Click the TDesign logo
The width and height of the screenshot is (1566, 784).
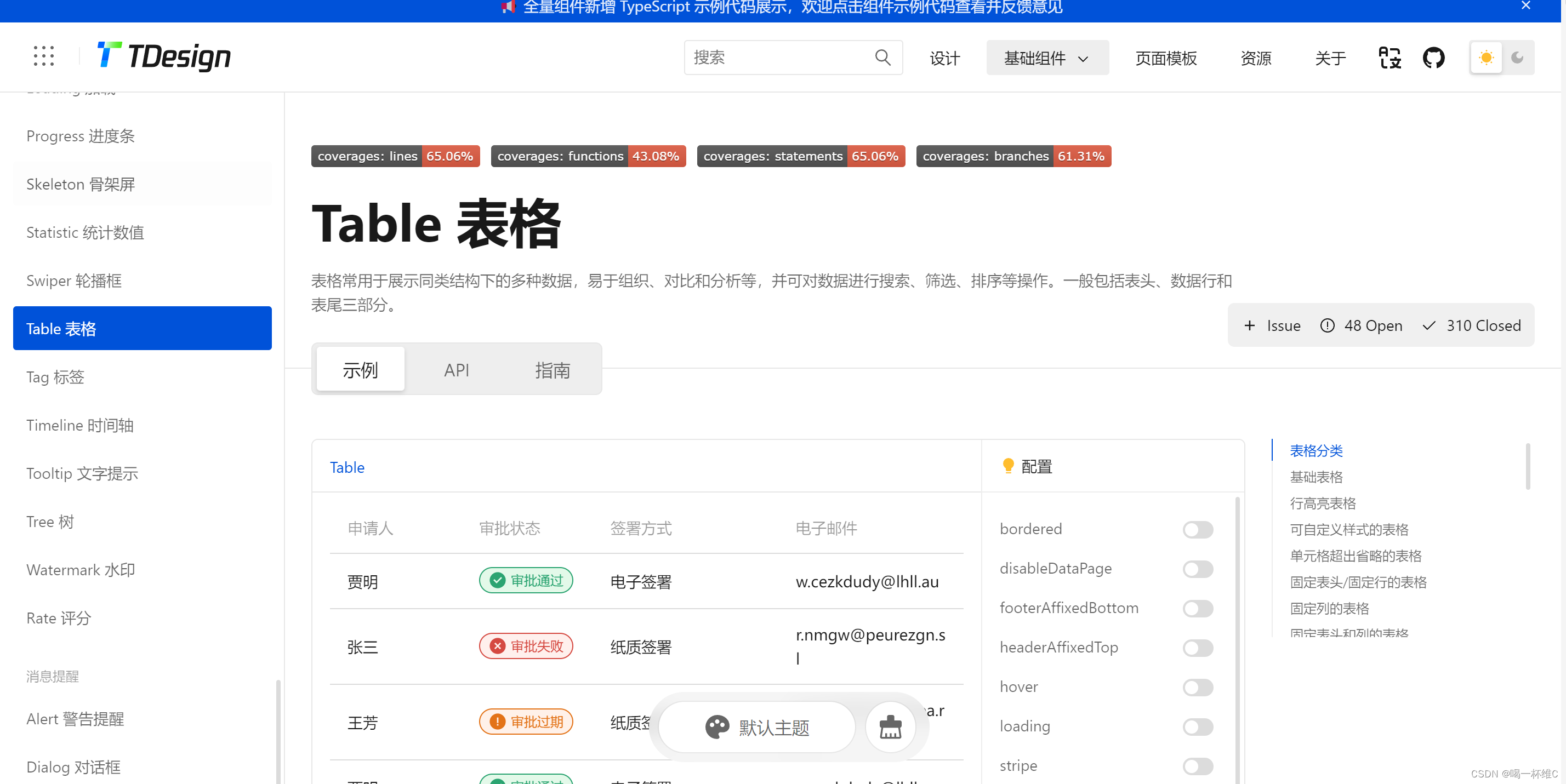point(163,56)
